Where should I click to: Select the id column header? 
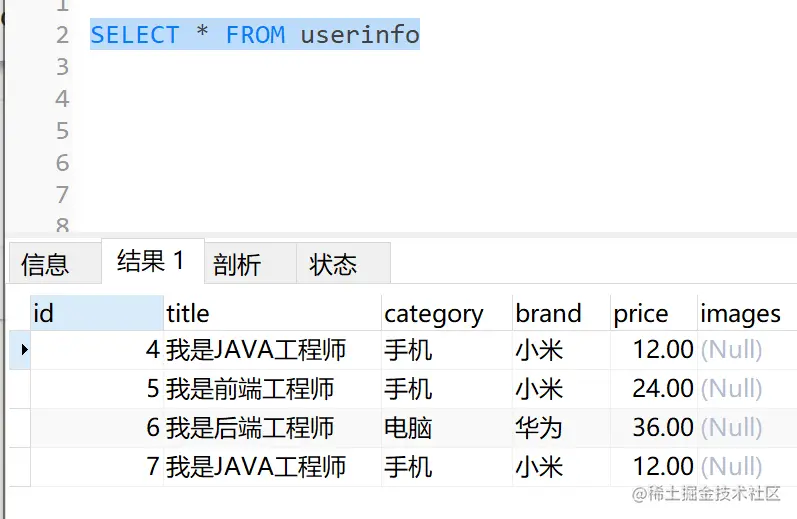(97, 313)
